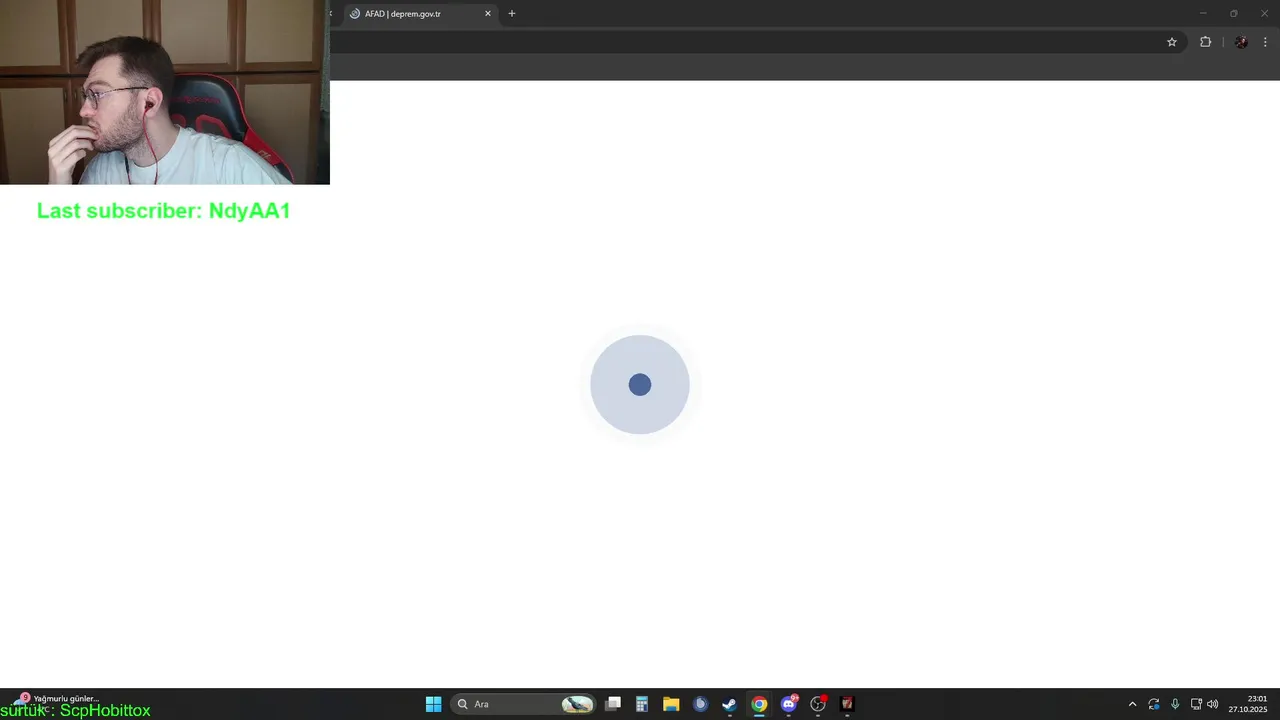The image size is (1280, 720).
Task: Open the blue round app on taskbar
Action: point(700,704)
